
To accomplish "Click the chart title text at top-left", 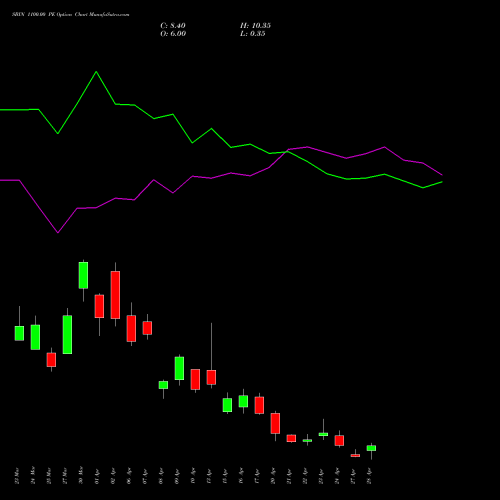I will [x=71, y=15].
